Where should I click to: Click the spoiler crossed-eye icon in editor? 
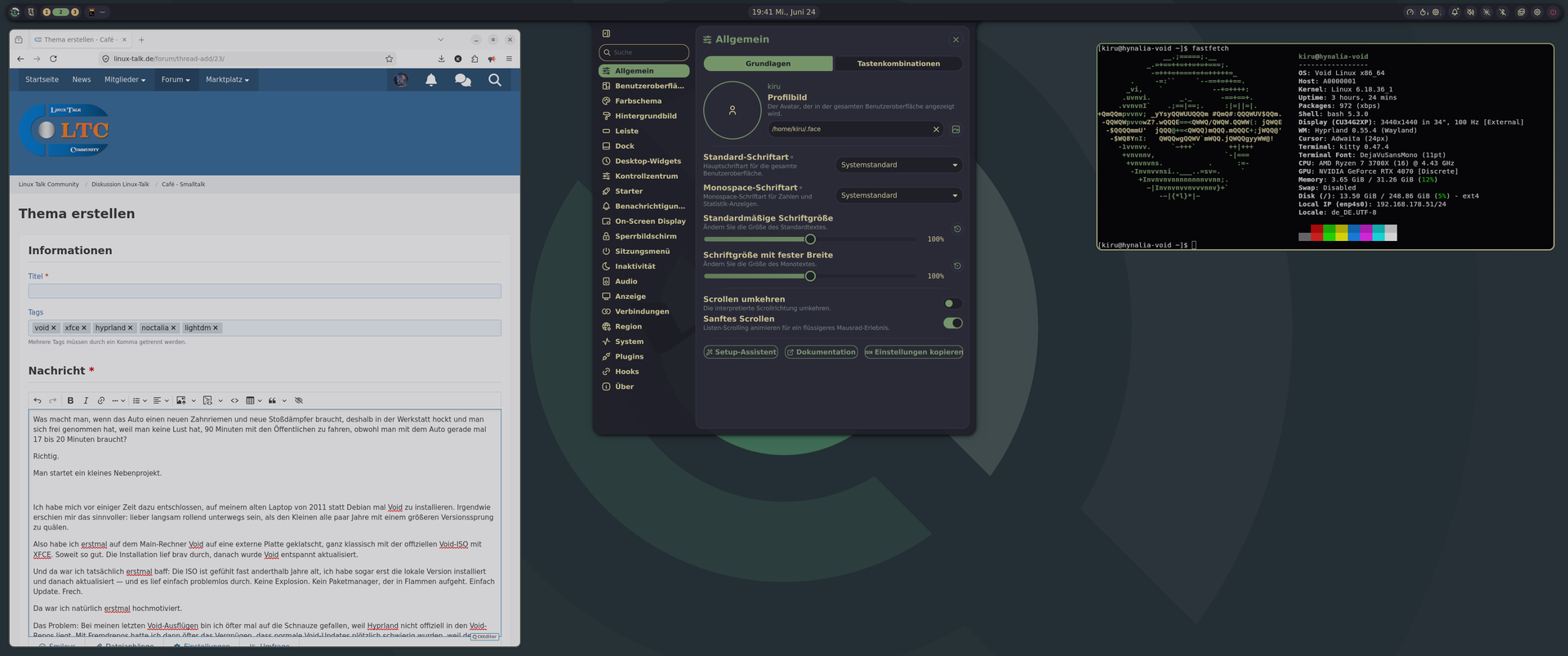click(x=299, y=400)
